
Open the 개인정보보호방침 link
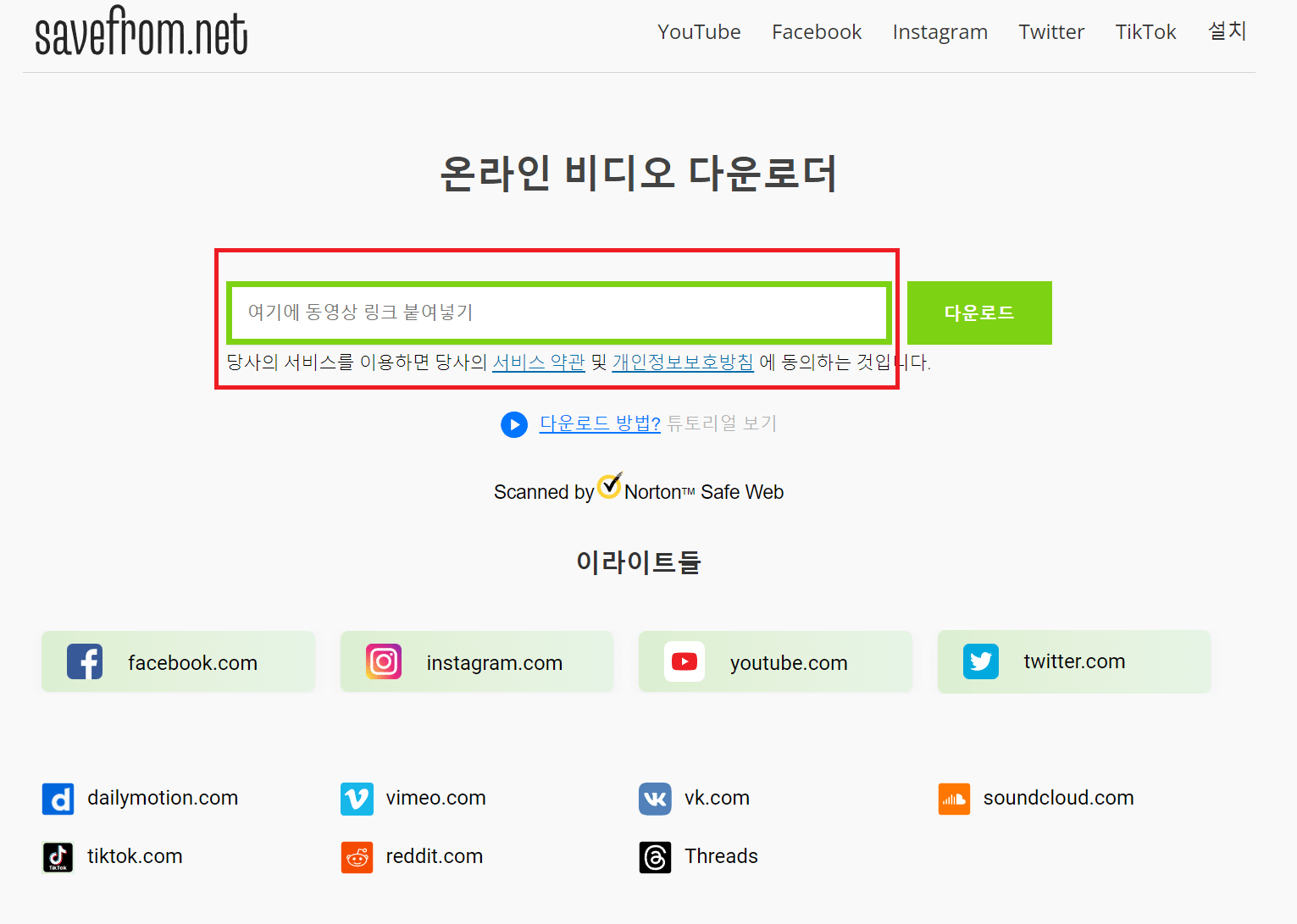click(683, 362)
